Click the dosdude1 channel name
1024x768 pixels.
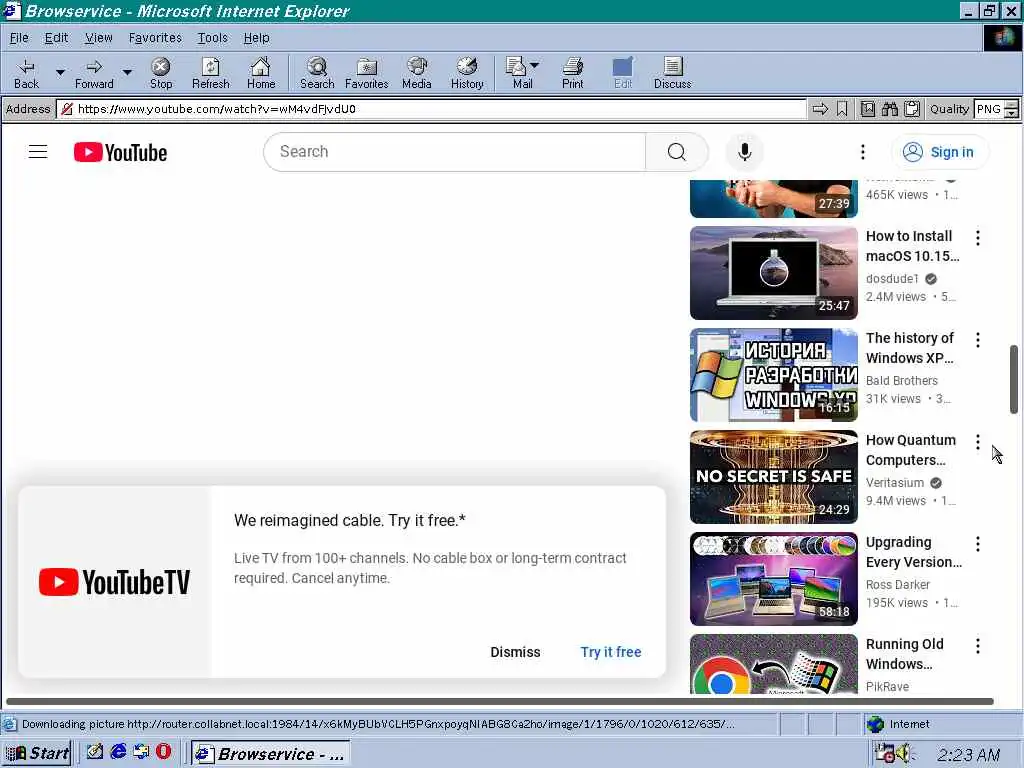(x=892, y=279)
